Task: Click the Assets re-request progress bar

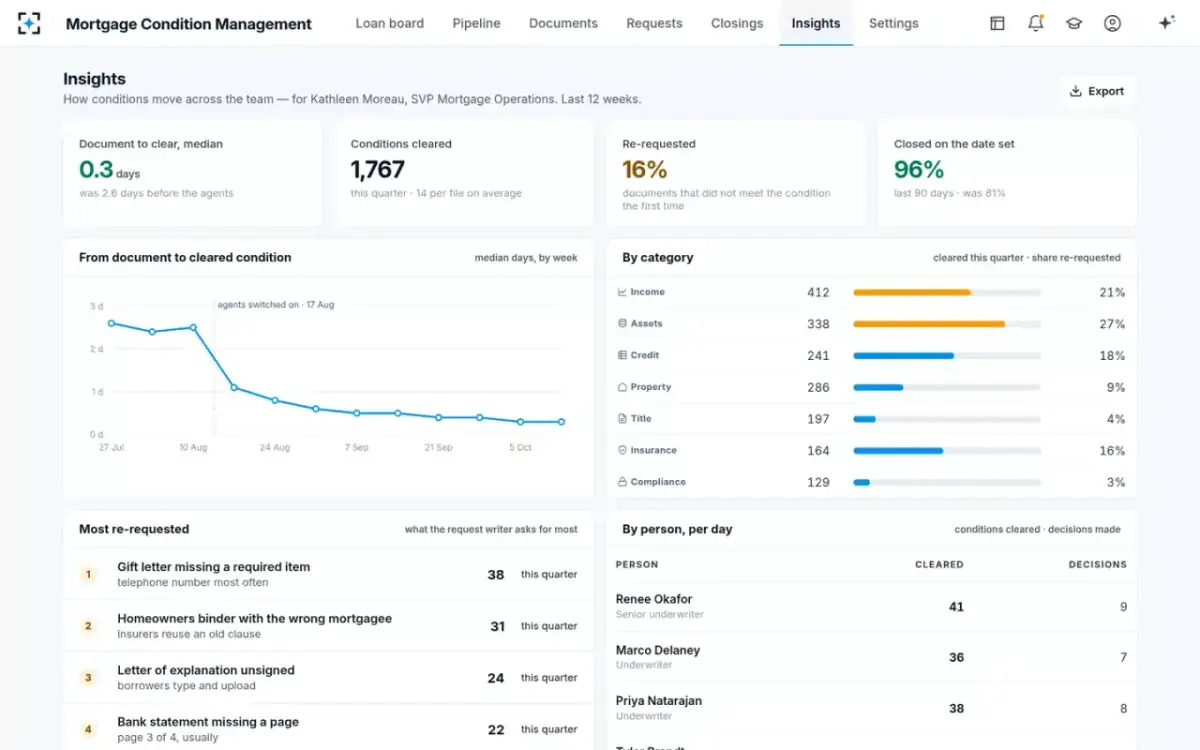Action: tap(947, 324)
